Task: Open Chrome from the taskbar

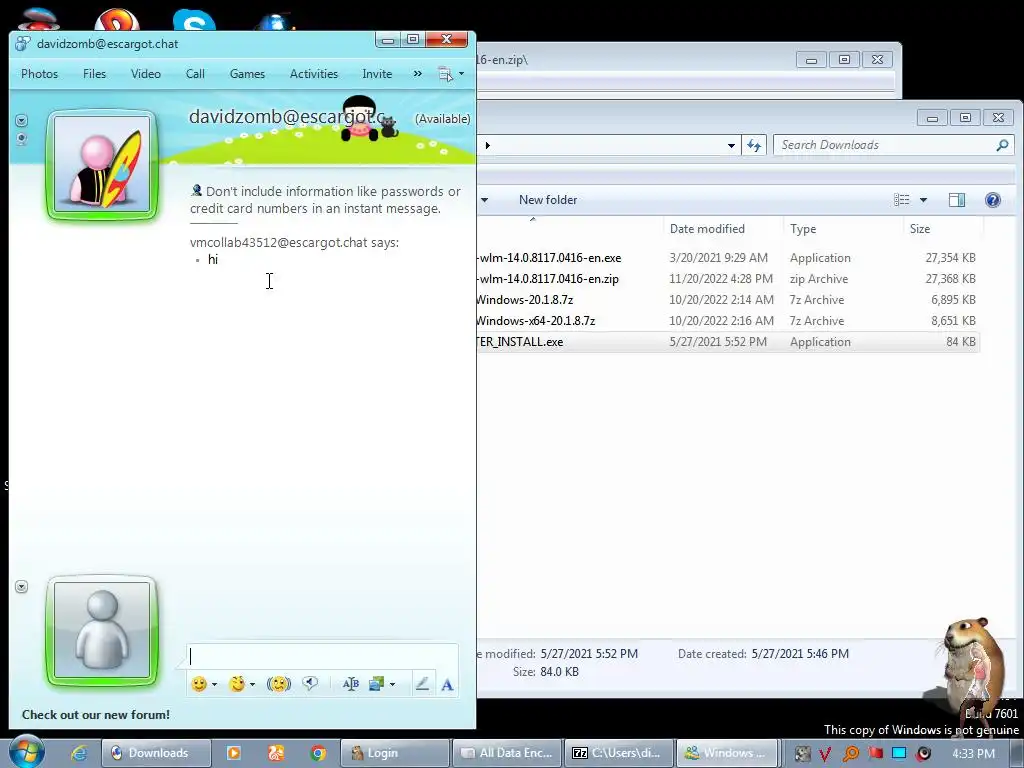Action: point(318,753)
